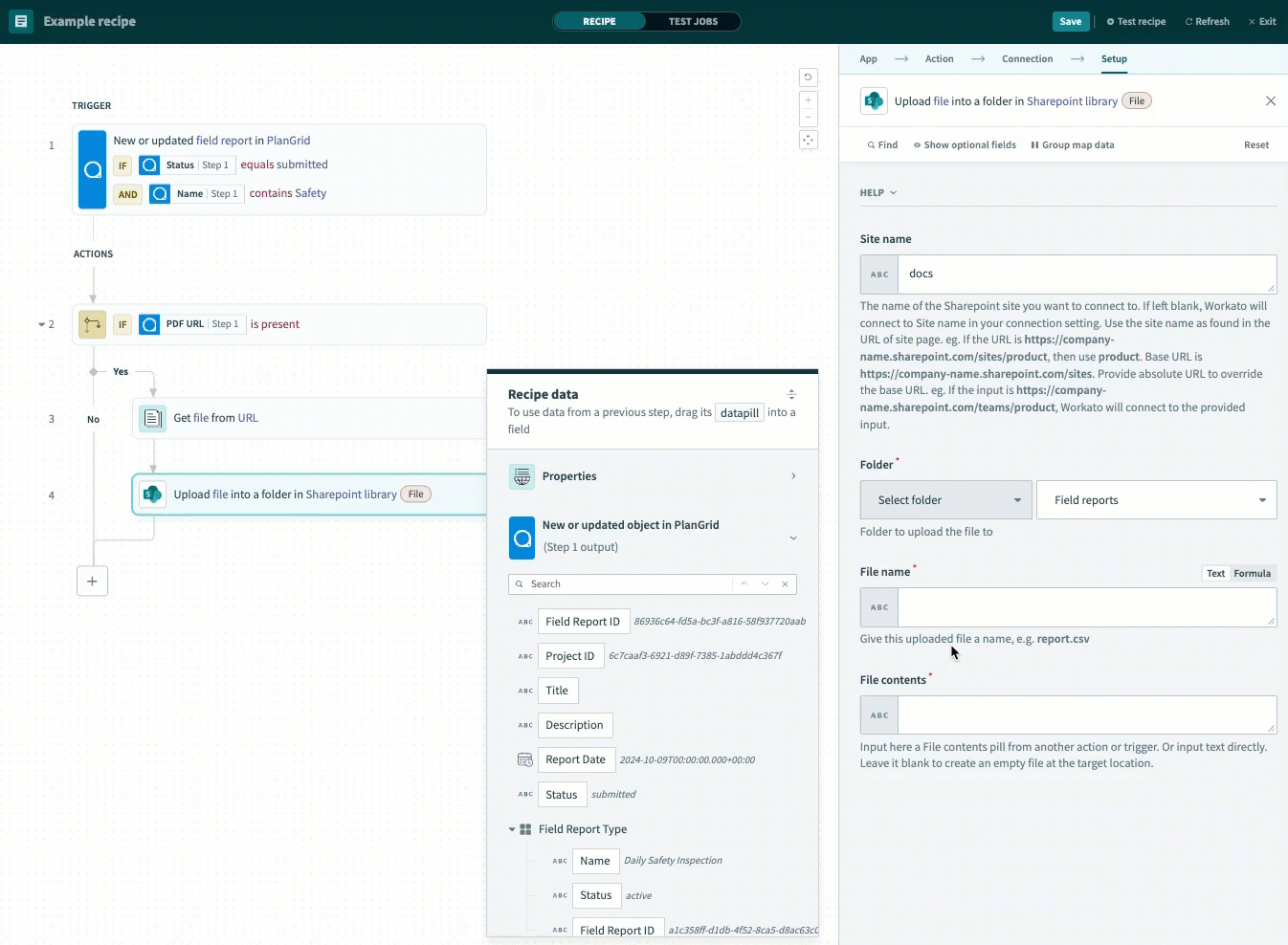The width and height of the screenshot is (1288, 945).
Task: Switch File name to Formula mode
Action: 1252,574
